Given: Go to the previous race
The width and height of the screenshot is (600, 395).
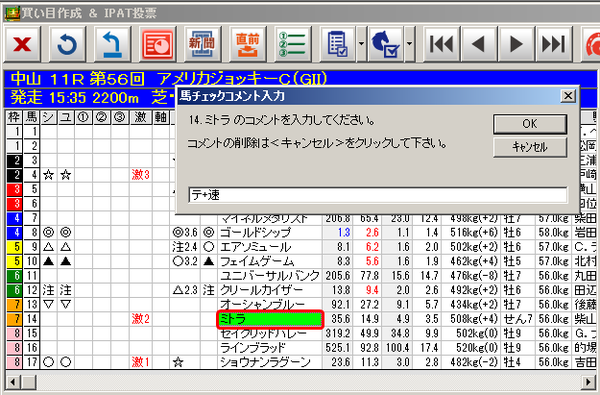Looking at the screenshot, I should [478, 44].
